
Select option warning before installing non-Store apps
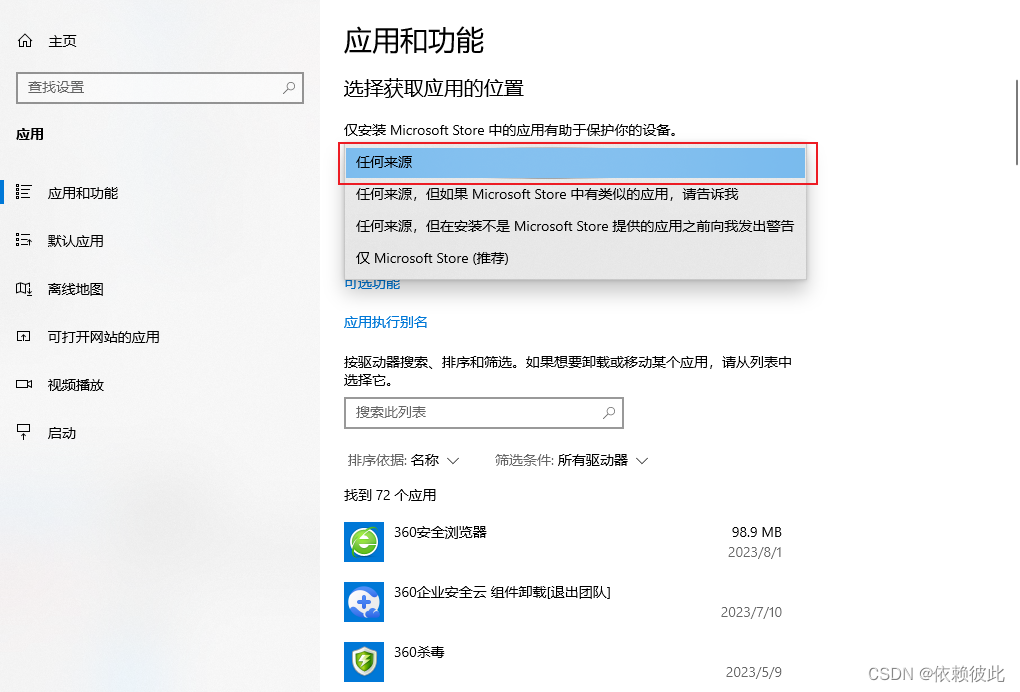click(576, 226)
